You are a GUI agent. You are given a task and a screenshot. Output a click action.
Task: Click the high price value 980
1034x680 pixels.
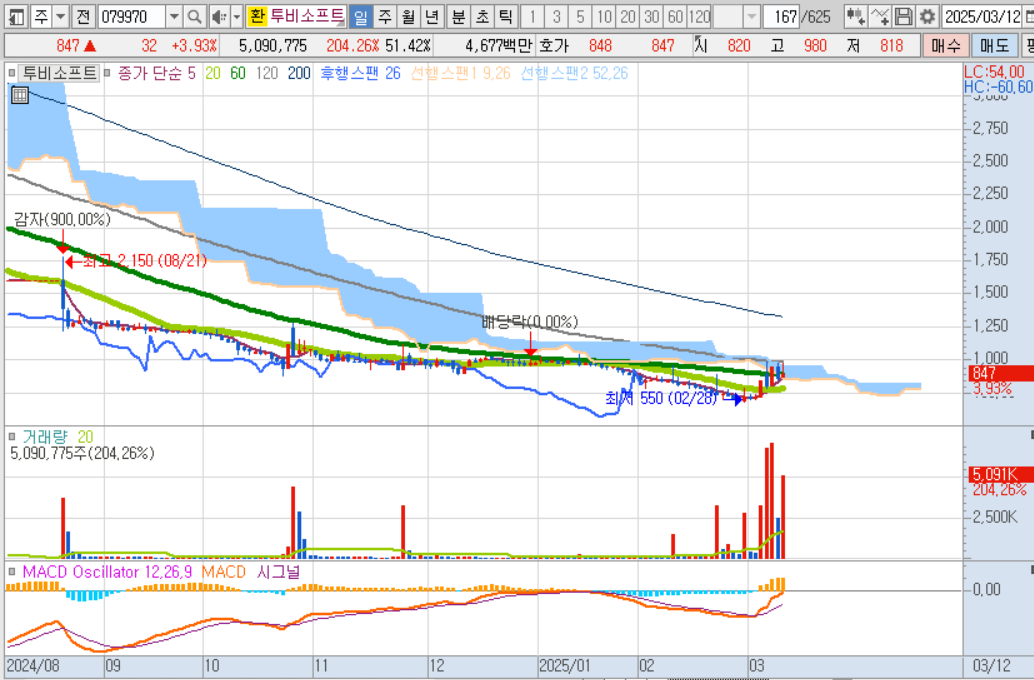815,46
